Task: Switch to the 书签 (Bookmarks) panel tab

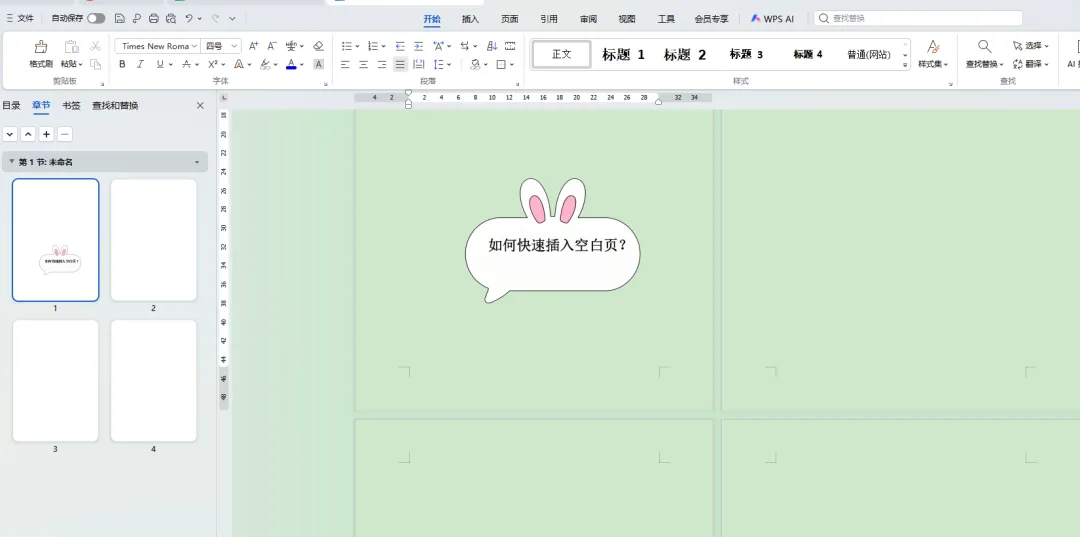Action: (71, 105)
